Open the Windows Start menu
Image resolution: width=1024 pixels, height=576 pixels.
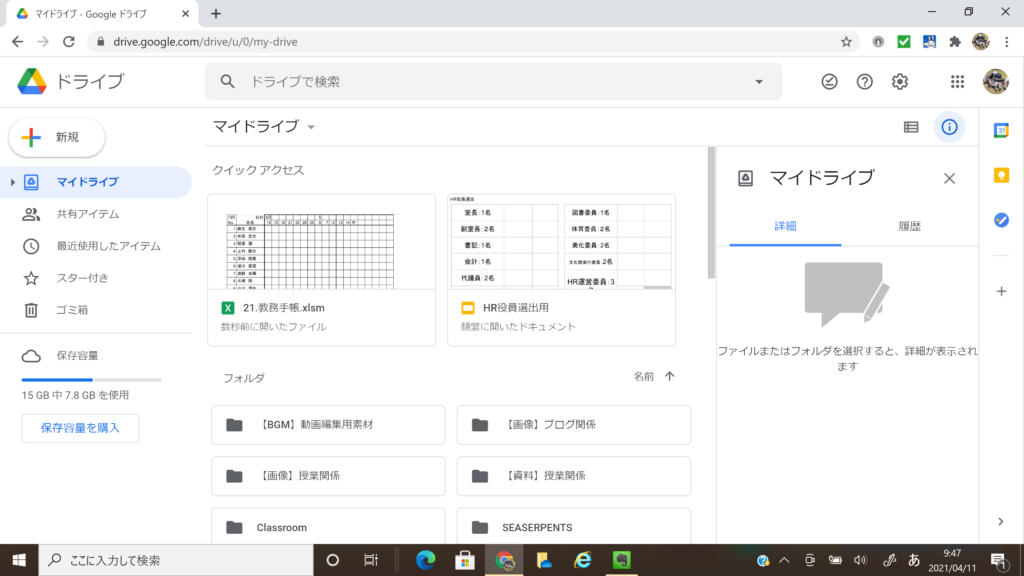(19, 560)
